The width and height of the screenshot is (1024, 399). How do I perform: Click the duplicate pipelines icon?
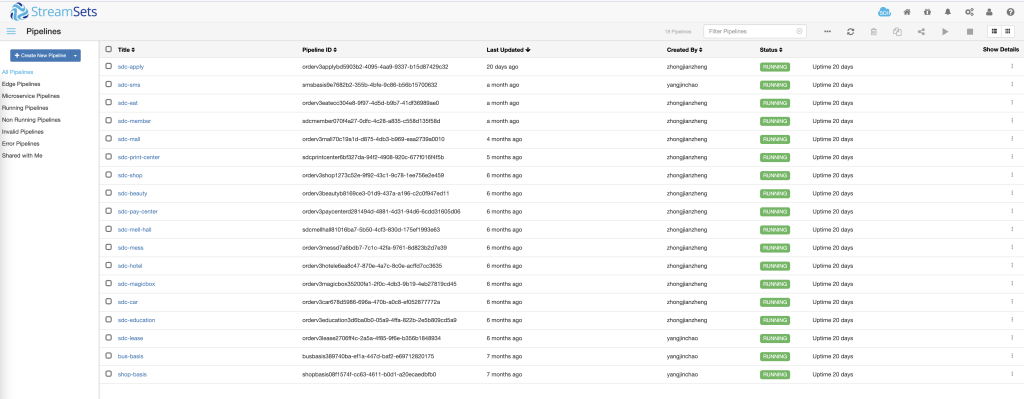[897, 31]
